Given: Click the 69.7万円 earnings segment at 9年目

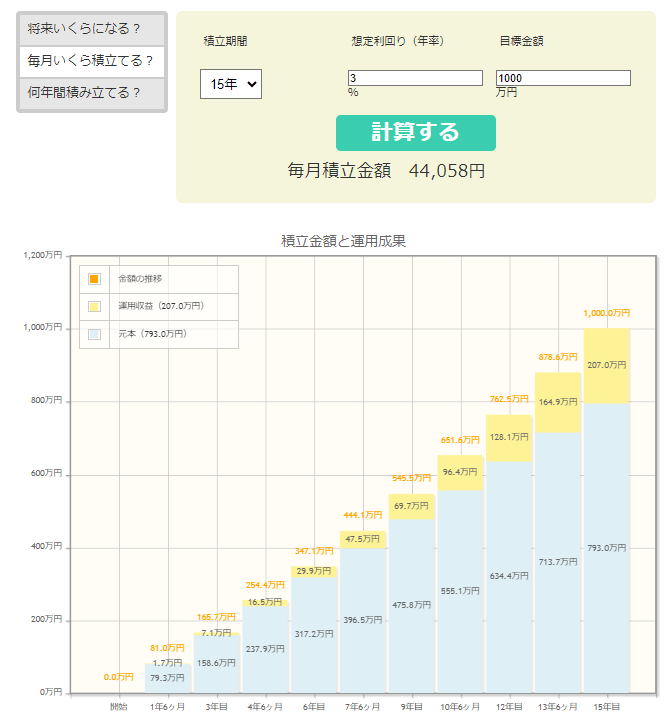Looking at the screenshot, I should [x=411, y=507].
